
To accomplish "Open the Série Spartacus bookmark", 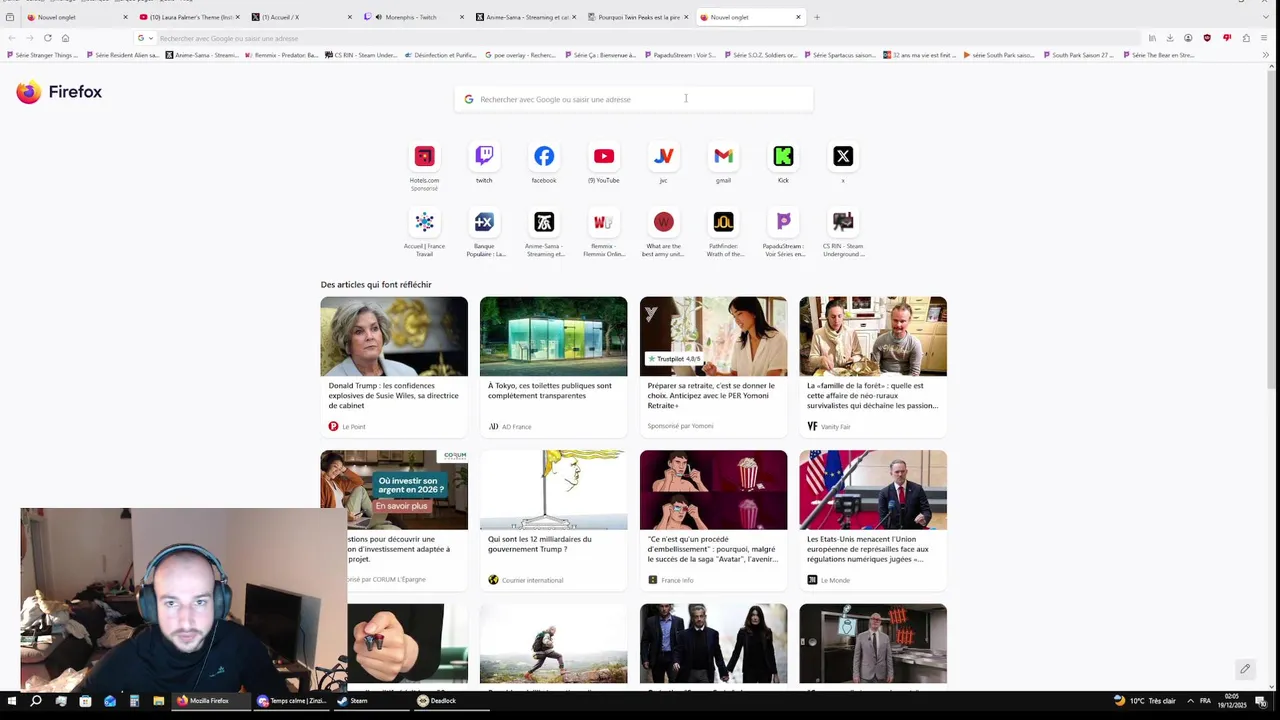I will point(840,55).
